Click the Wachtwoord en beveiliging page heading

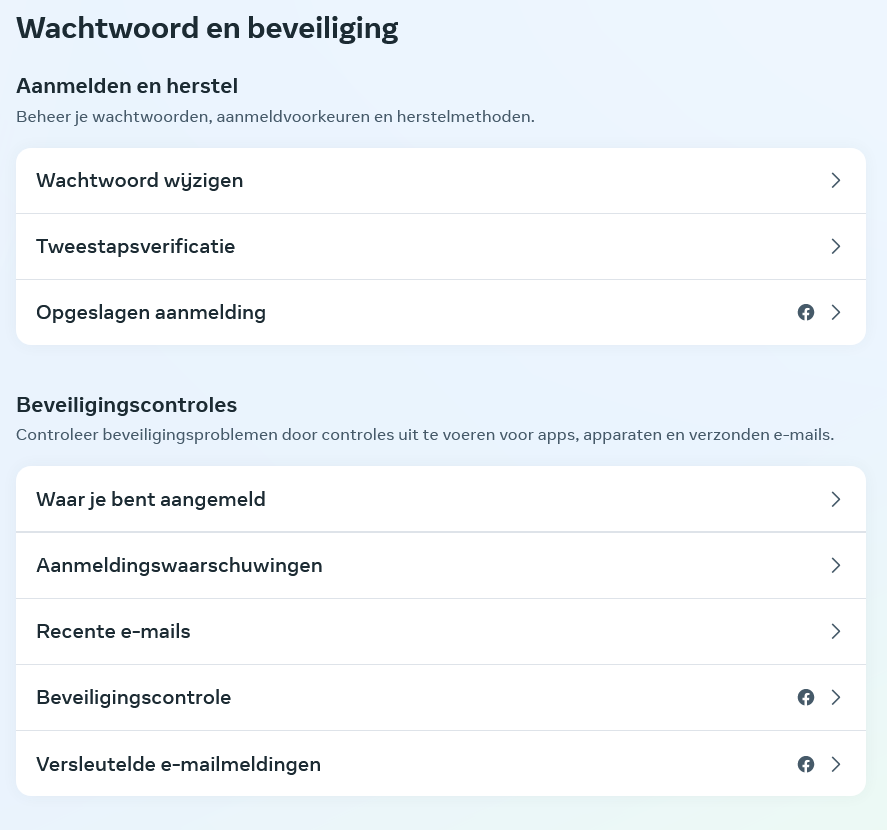point(207,29)
